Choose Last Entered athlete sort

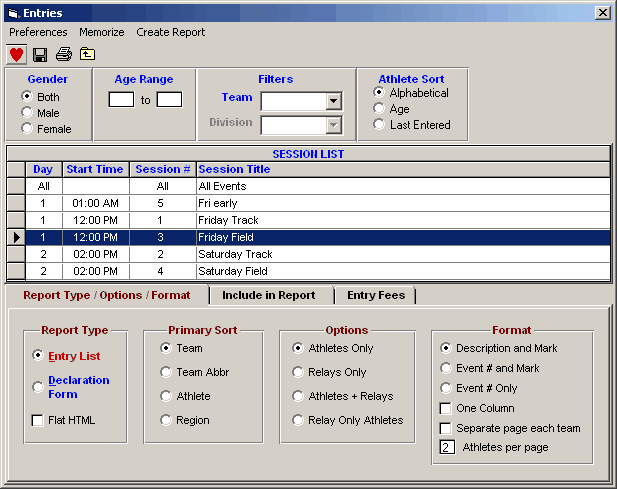379,124
